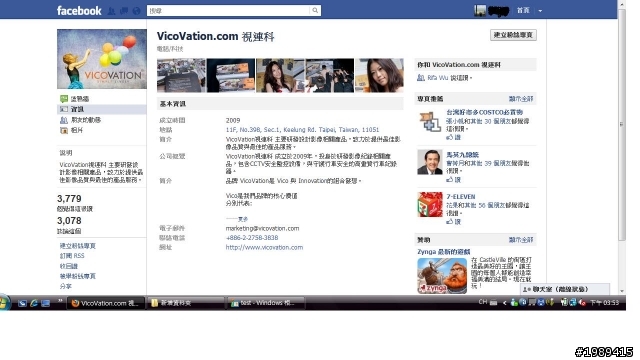The height and width of the screenshot is (360, 640).
Task: Open the Wall item in the left sidebar
Action: click(80, 99)
